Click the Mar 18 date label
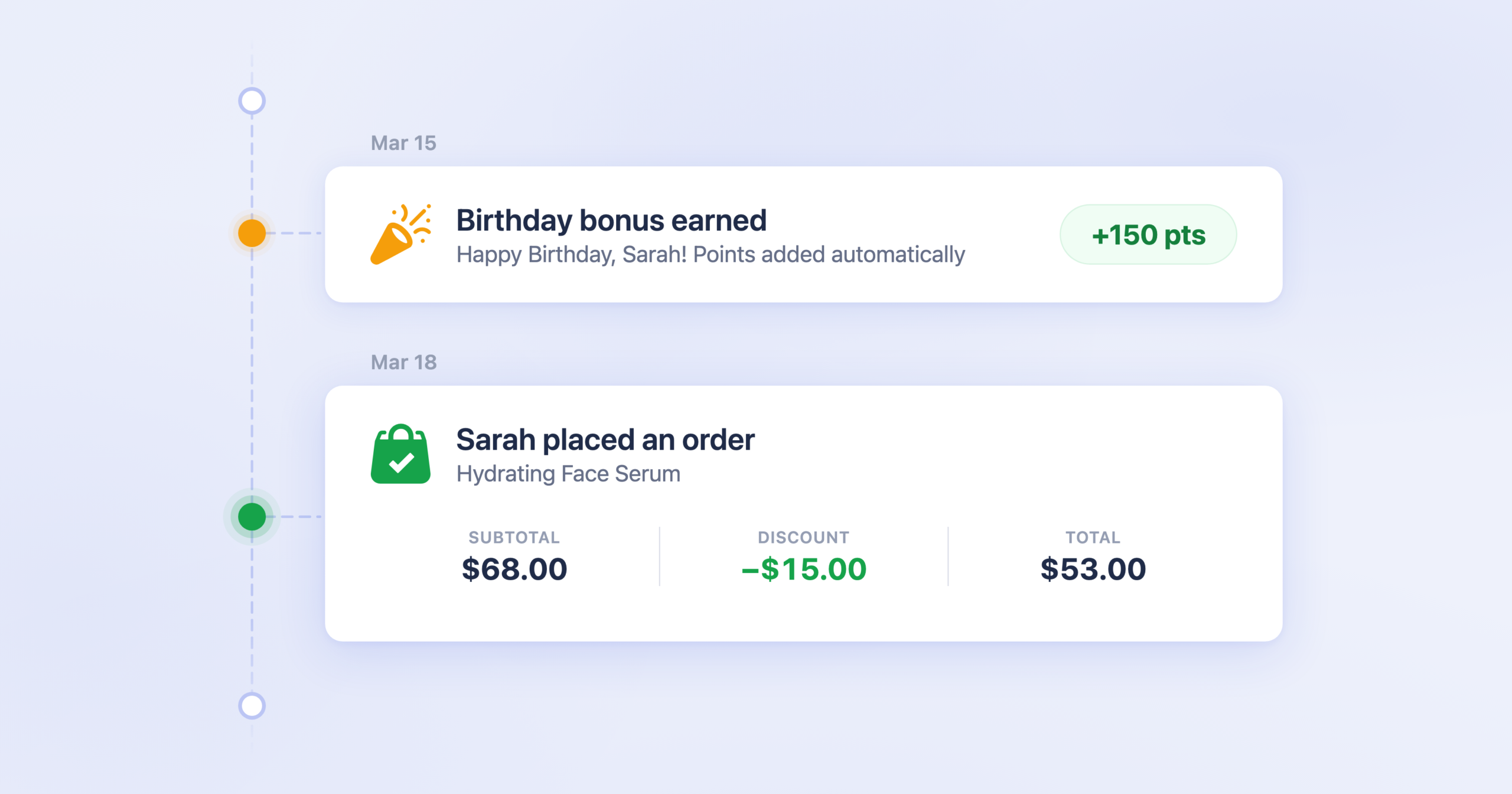Image resolution: width=1512 pixels, height=794 pixels. point(403,362)
